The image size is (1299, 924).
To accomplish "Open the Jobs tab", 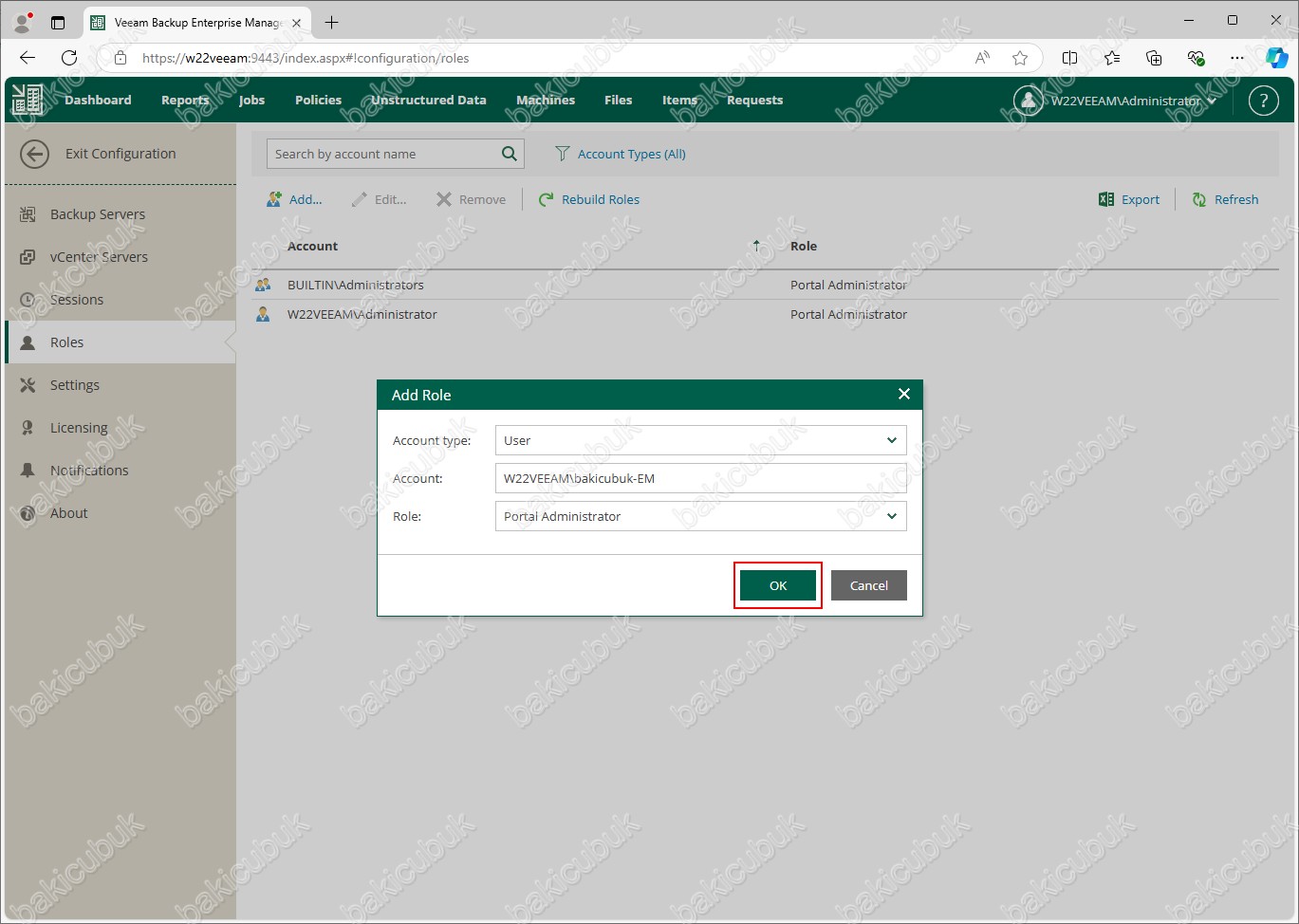I will (x=251, y=100).
